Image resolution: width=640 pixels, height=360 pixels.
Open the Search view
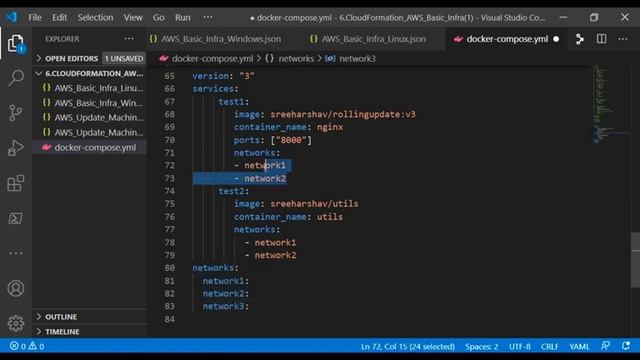pos(16,78)
